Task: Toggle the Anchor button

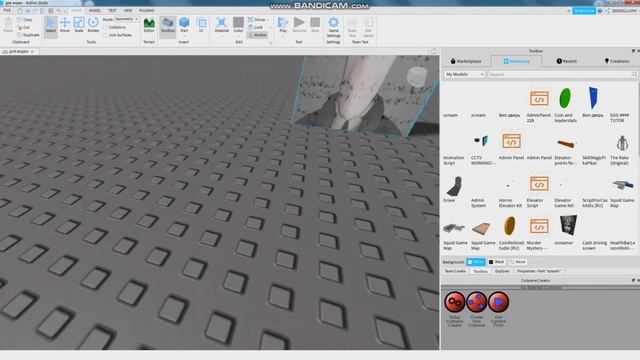Action: coord(258,35)
